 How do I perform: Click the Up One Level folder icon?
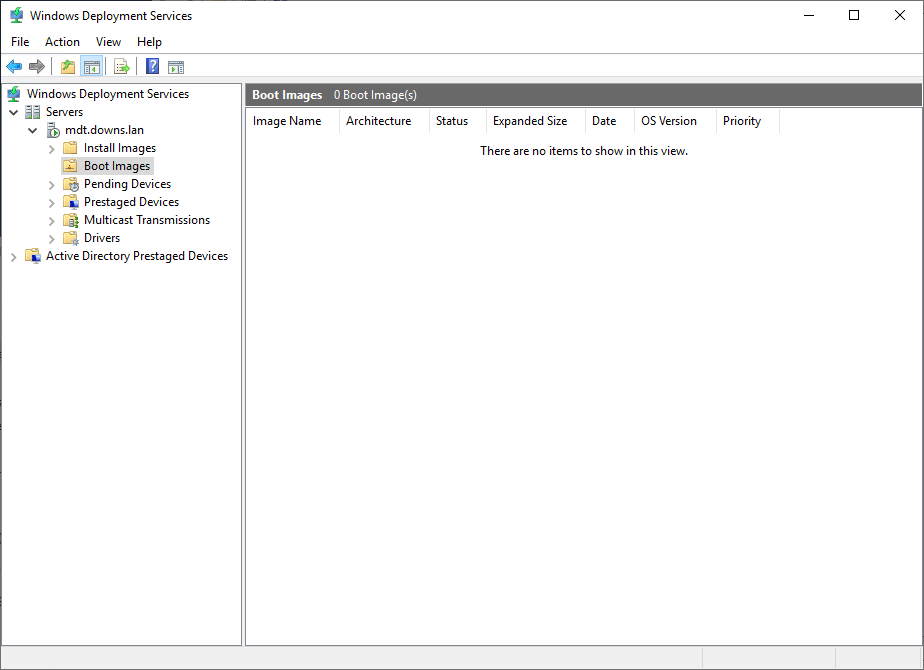coord(67,67)
